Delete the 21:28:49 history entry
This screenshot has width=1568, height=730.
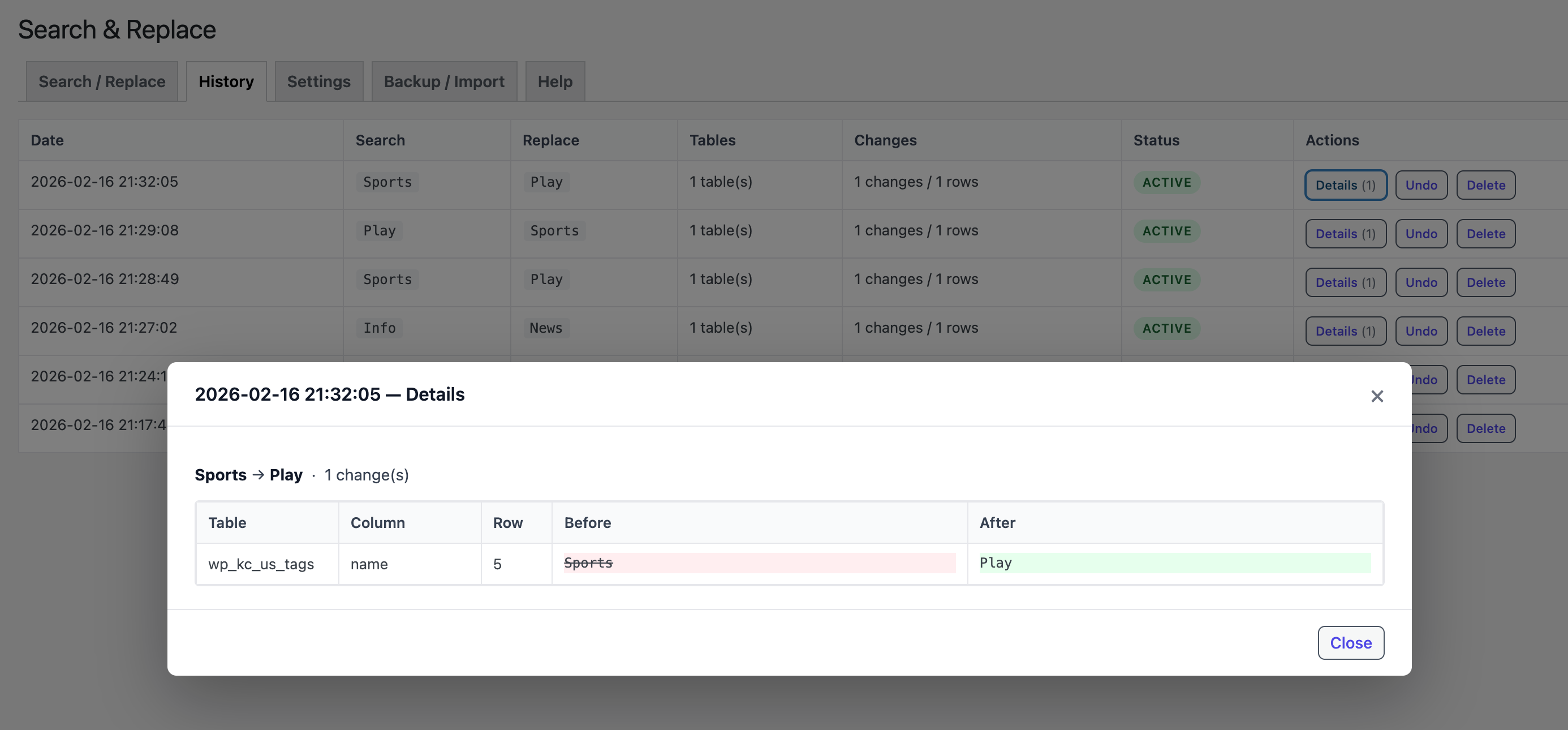(x=1485, y=282)
